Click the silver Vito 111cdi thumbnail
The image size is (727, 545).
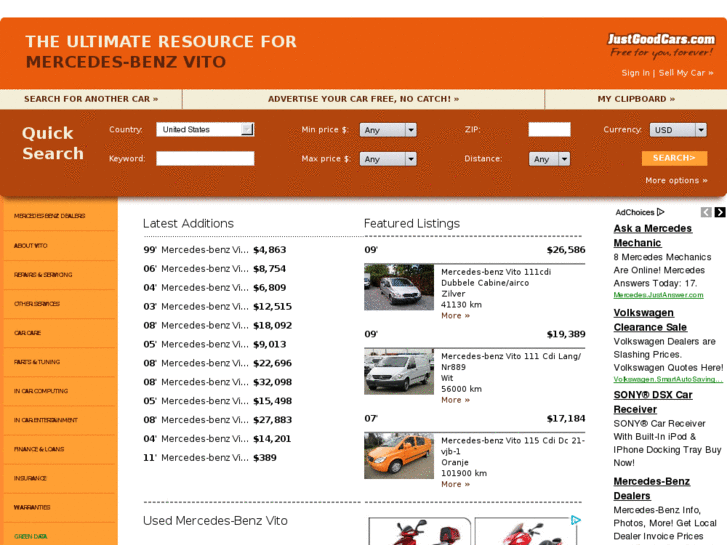click(399, 287)
